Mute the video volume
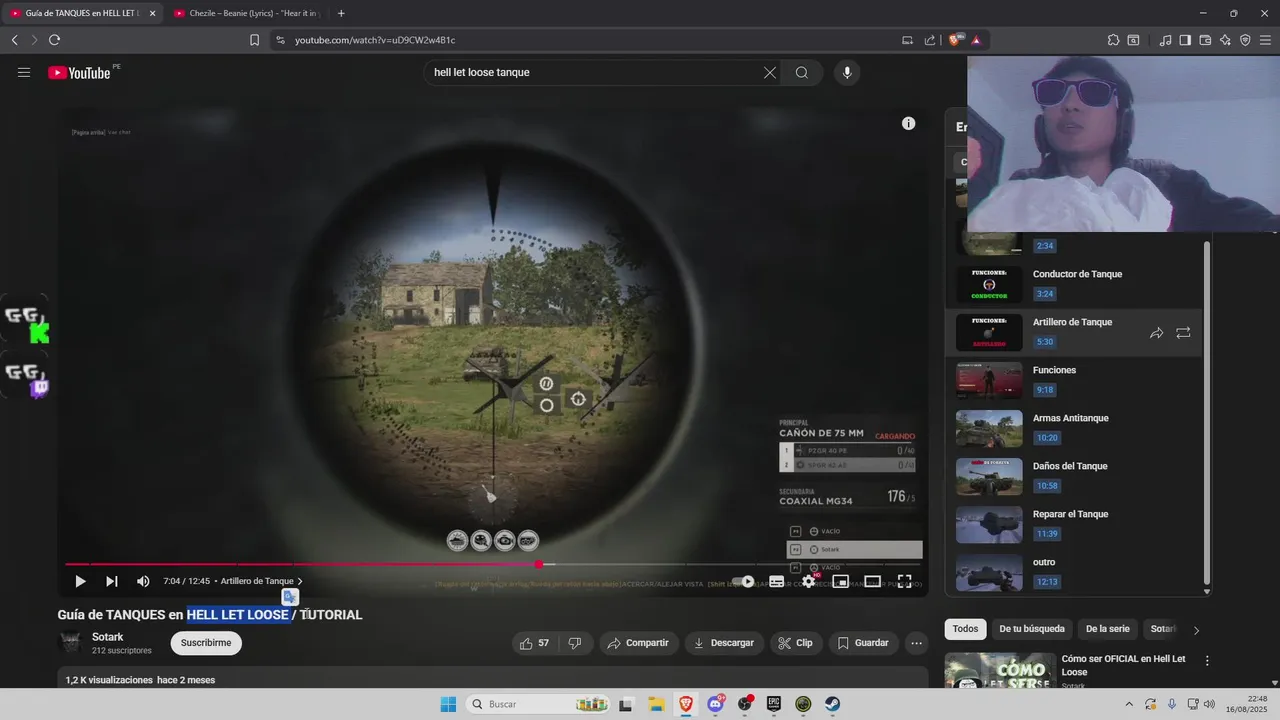The image size is (1280, 720). coord(143,581)
